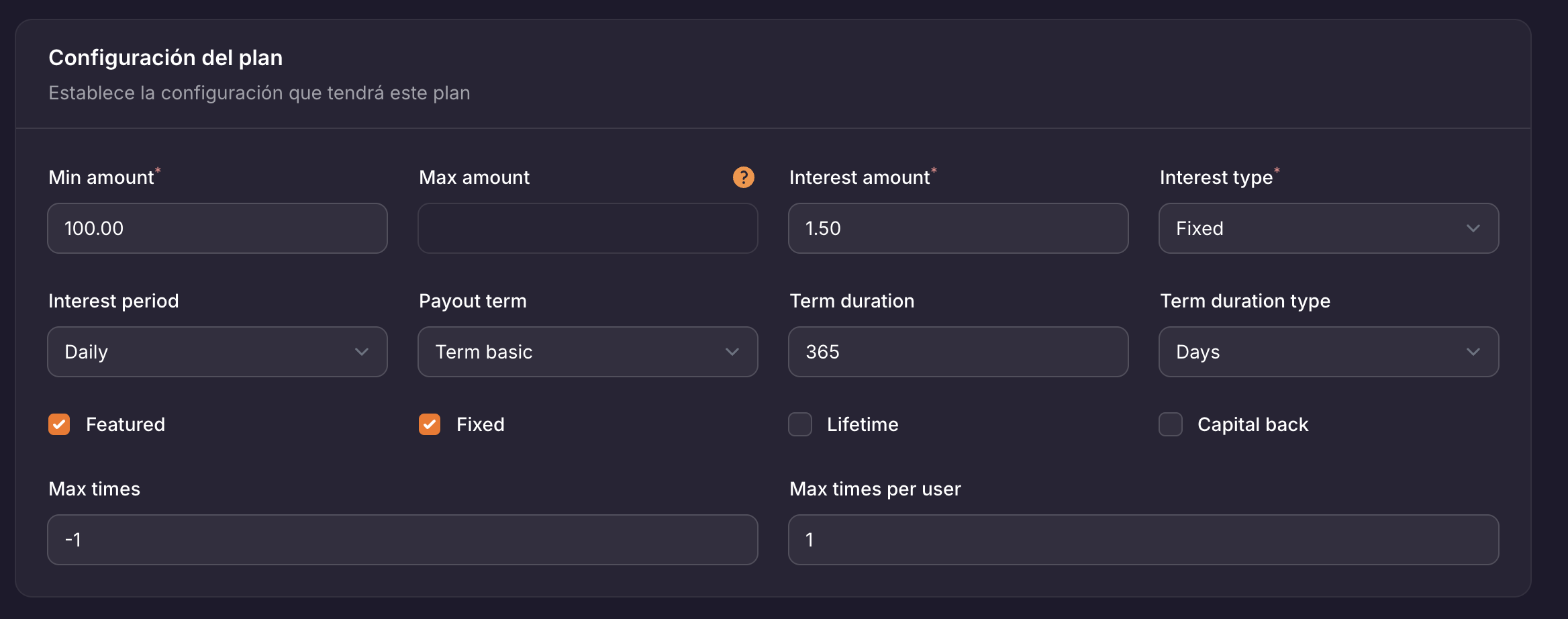Uncheck the Fixed checkbox
Image resolution: width=1568 pixels, height=619 pixels.
(430, 424)
